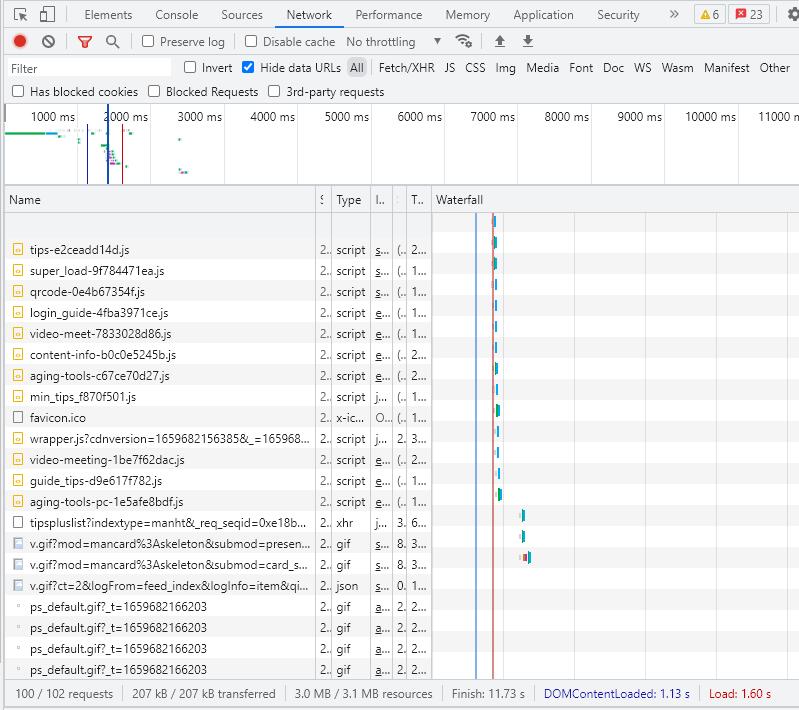Screen dimensions: 799x710
Task: Open the No throttling dropdown
Action: pyautogui.click(x=393, y=42)
